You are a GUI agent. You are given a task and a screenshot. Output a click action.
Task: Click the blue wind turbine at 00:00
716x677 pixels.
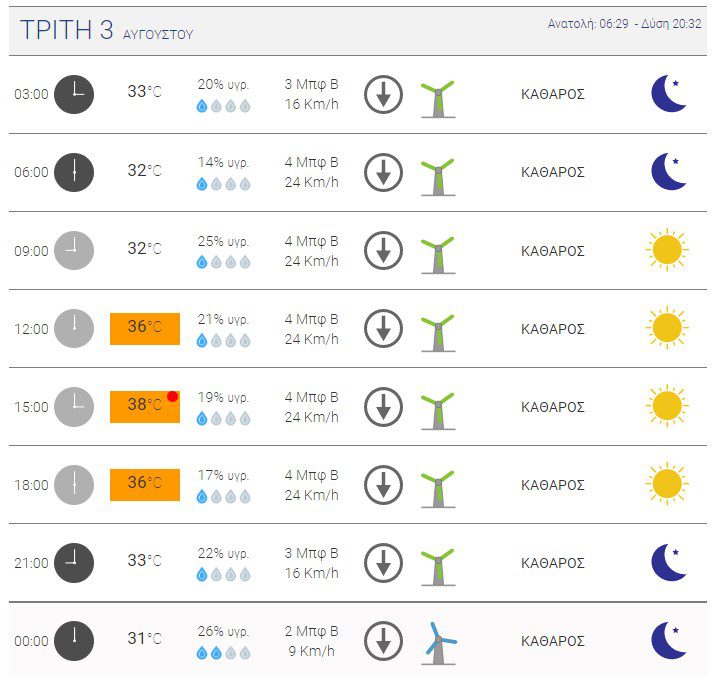(x=439, y=643)
